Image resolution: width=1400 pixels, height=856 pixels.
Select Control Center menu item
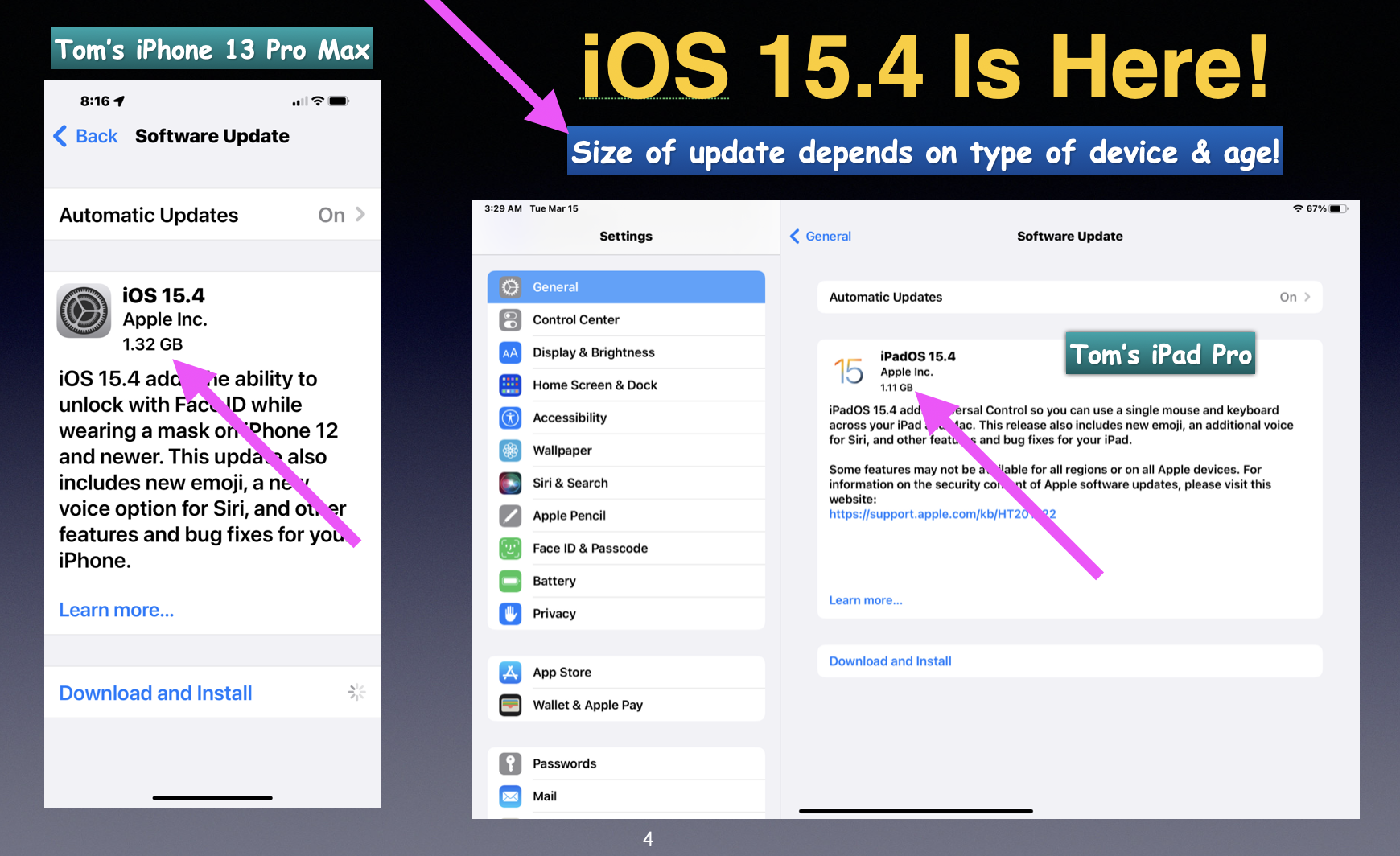click(x=626, y=320)
